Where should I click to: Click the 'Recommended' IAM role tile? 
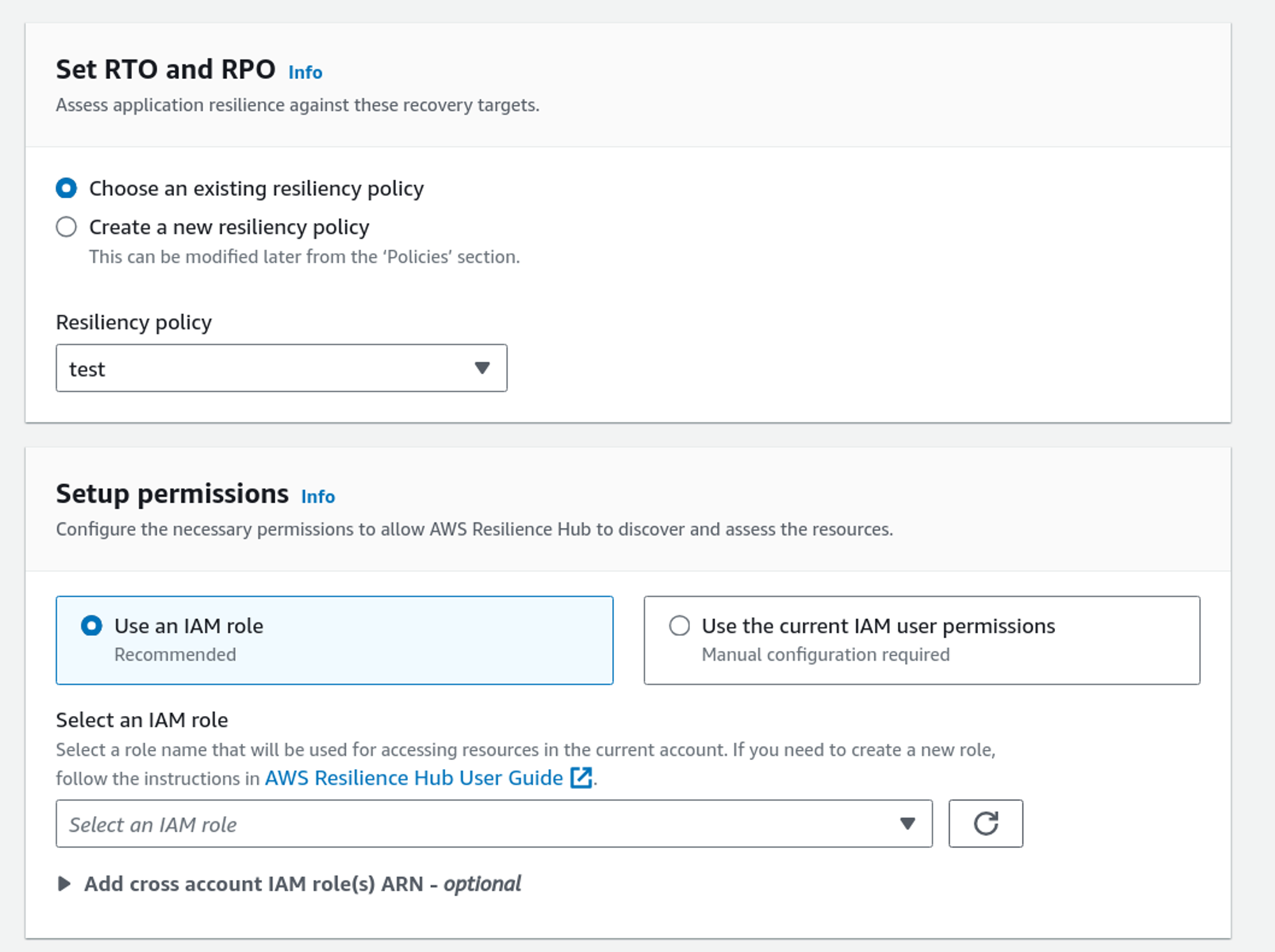[x=175, y=655]
